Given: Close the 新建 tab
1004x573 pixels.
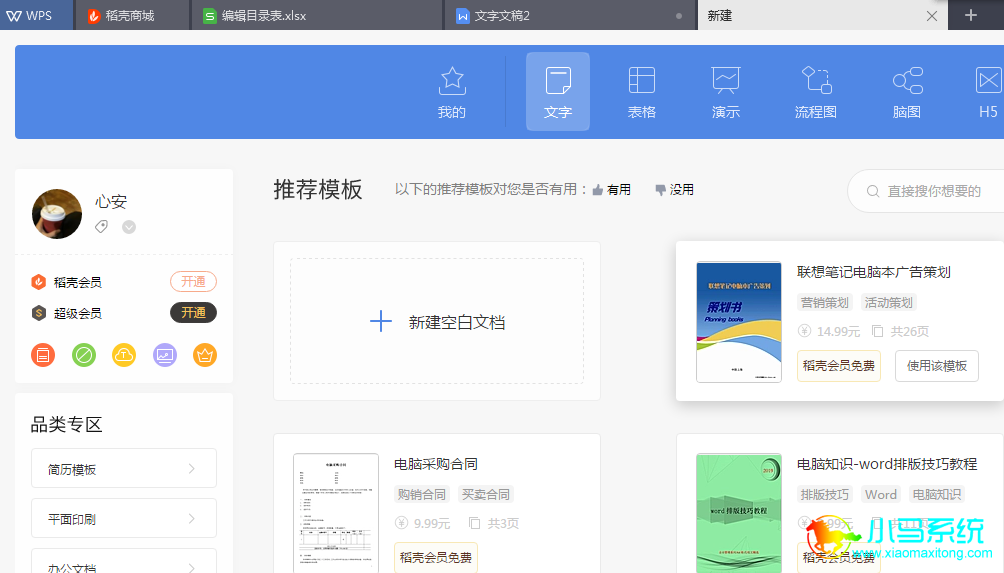Looking at the screenshot, I should (932, 16).
